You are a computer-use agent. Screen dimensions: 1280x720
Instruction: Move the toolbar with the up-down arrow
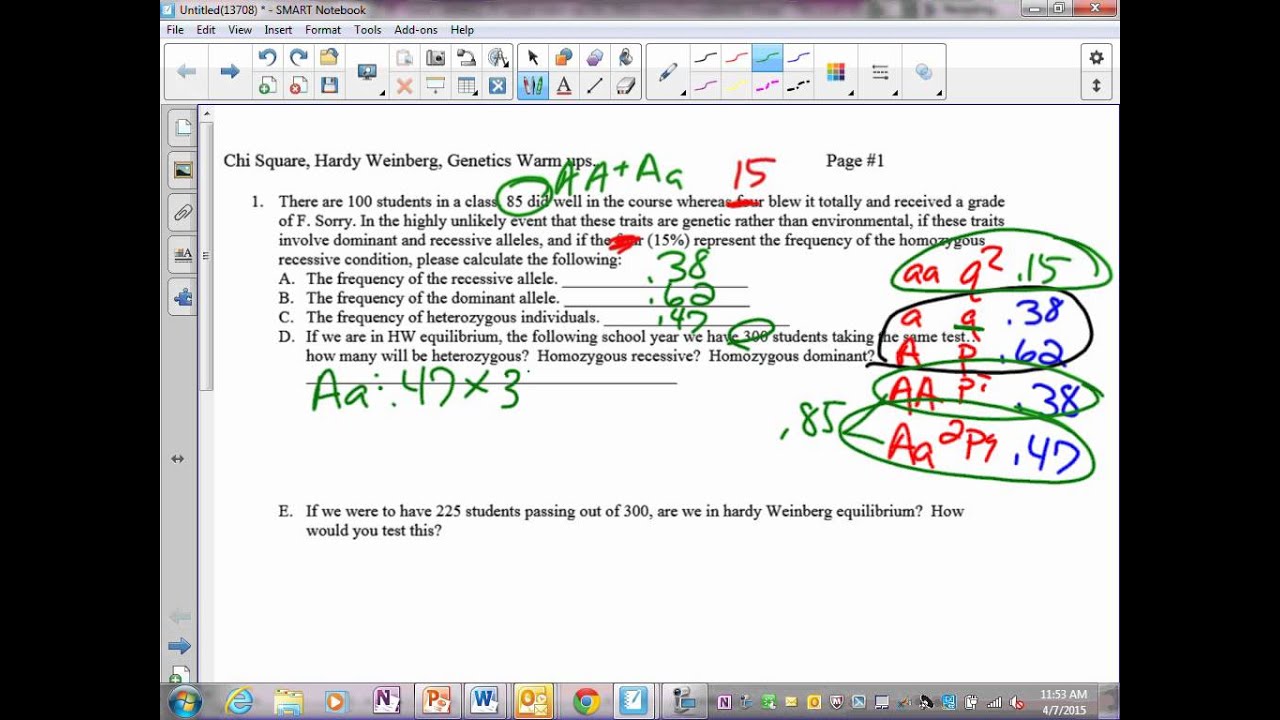click(x=1096, y=86)
